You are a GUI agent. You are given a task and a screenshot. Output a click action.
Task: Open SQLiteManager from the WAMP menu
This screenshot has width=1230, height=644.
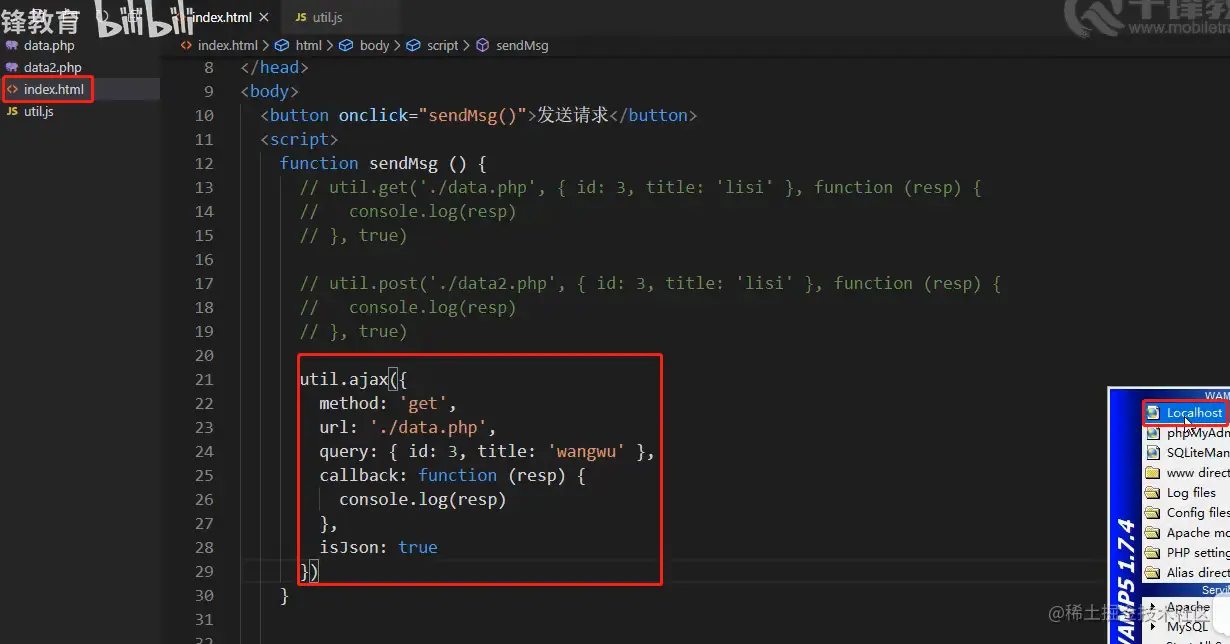pyautogui.click(x=1198, y=453)
